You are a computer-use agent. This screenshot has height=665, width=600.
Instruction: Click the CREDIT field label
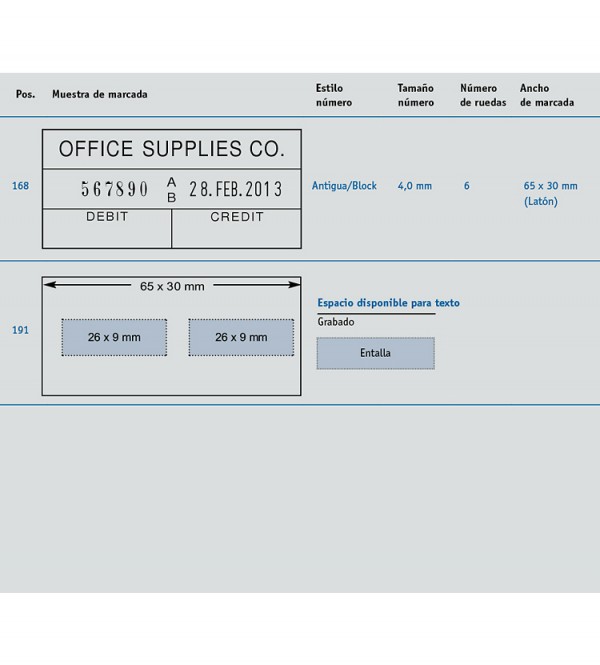pyautogui.click(x=237, y=217)
